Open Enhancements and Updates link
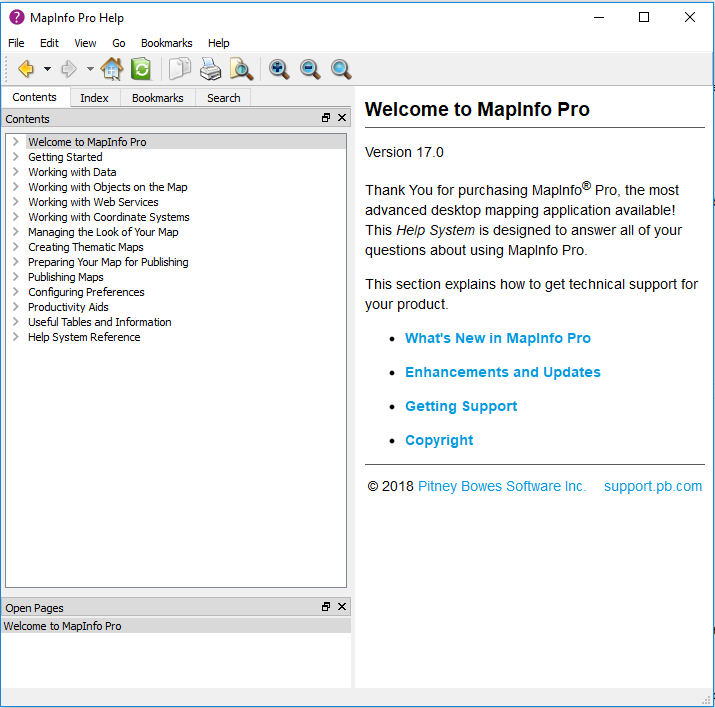Viewport: 715px width, 708px height. click(503, 372)
